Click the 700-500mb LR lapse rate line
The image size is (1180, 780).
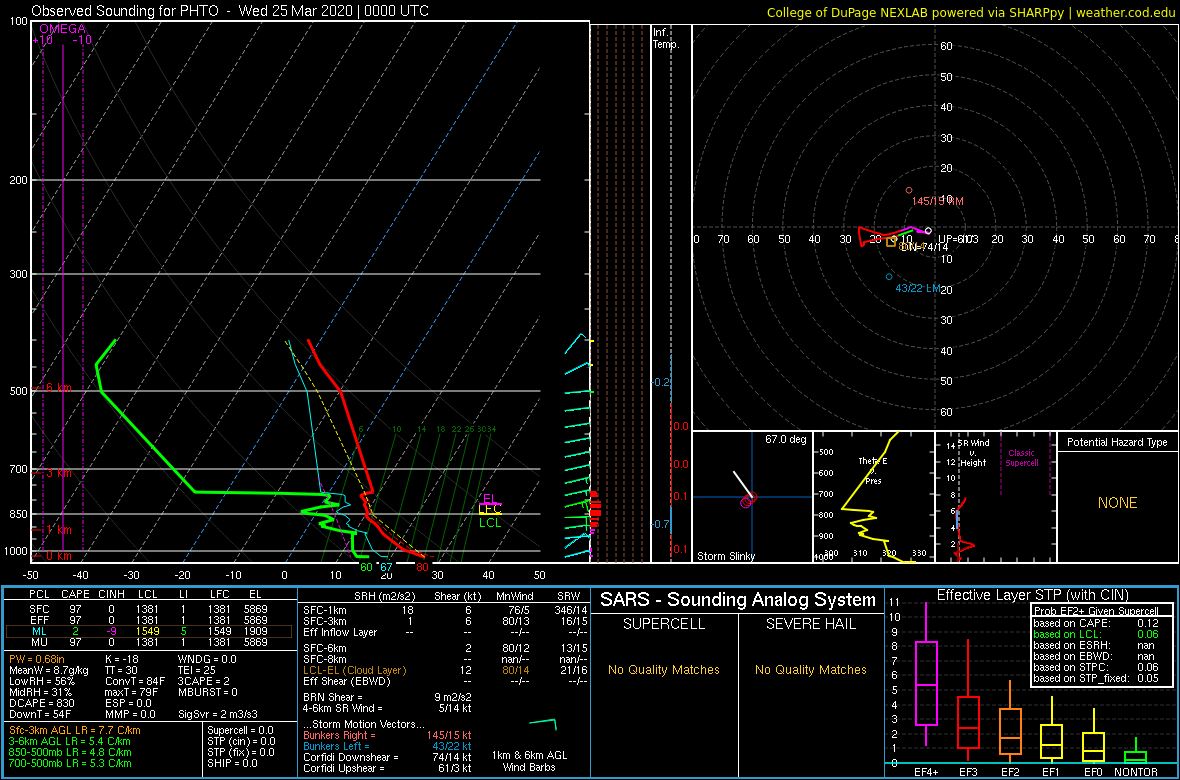click(70, 763)
